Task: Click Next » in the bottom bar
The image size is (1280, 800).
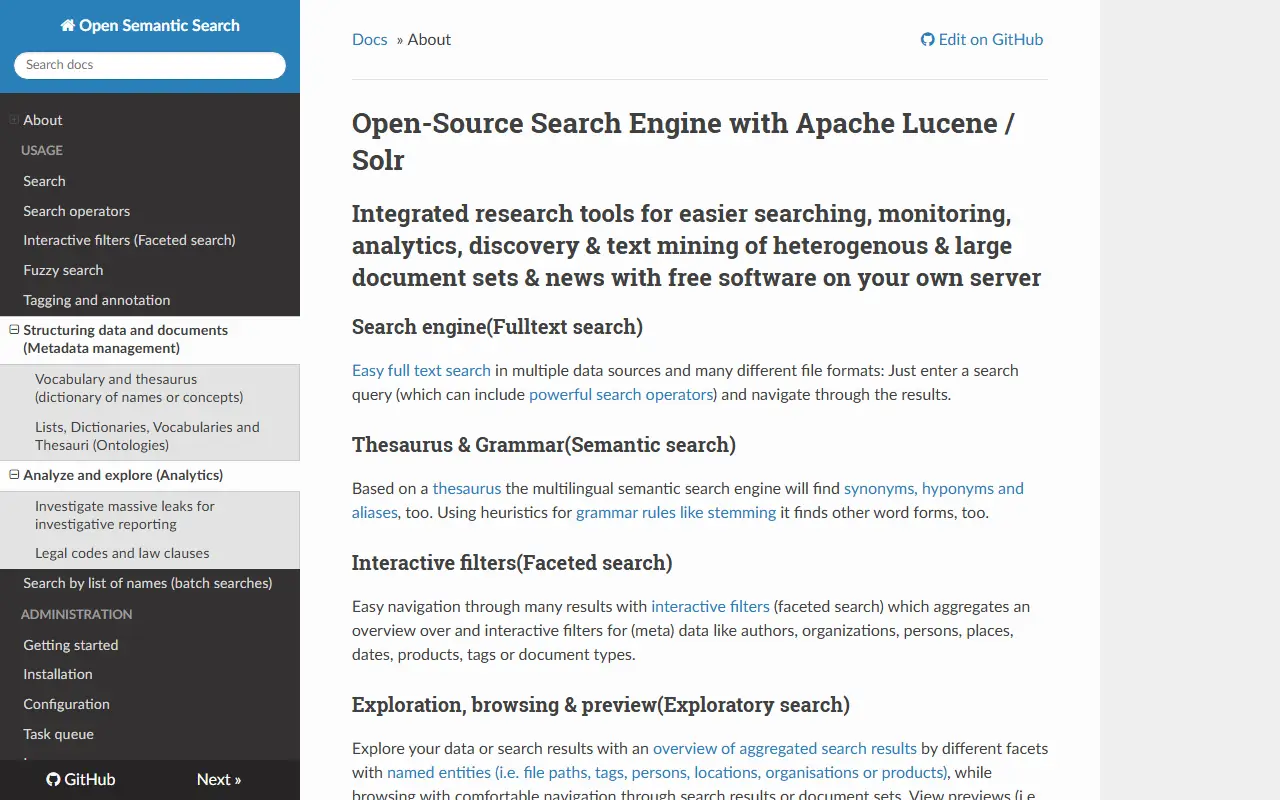Action: click(219, 780)
